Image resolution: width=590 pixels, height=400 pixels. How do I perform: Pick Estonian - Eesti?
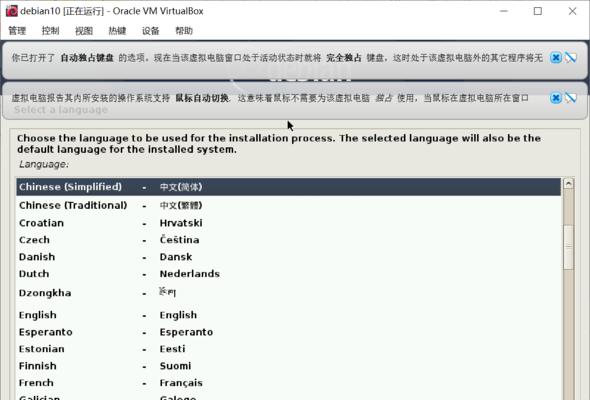(288, 349)
